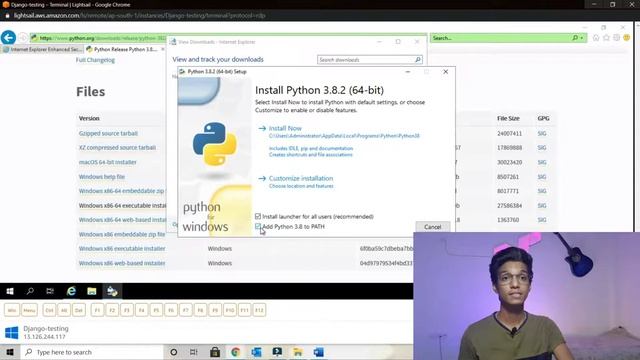The height and width of the screenshot is (360, 640).
Task: Click the magnifier in Internet Explorer's search box
Action: (x=575, y=38)
